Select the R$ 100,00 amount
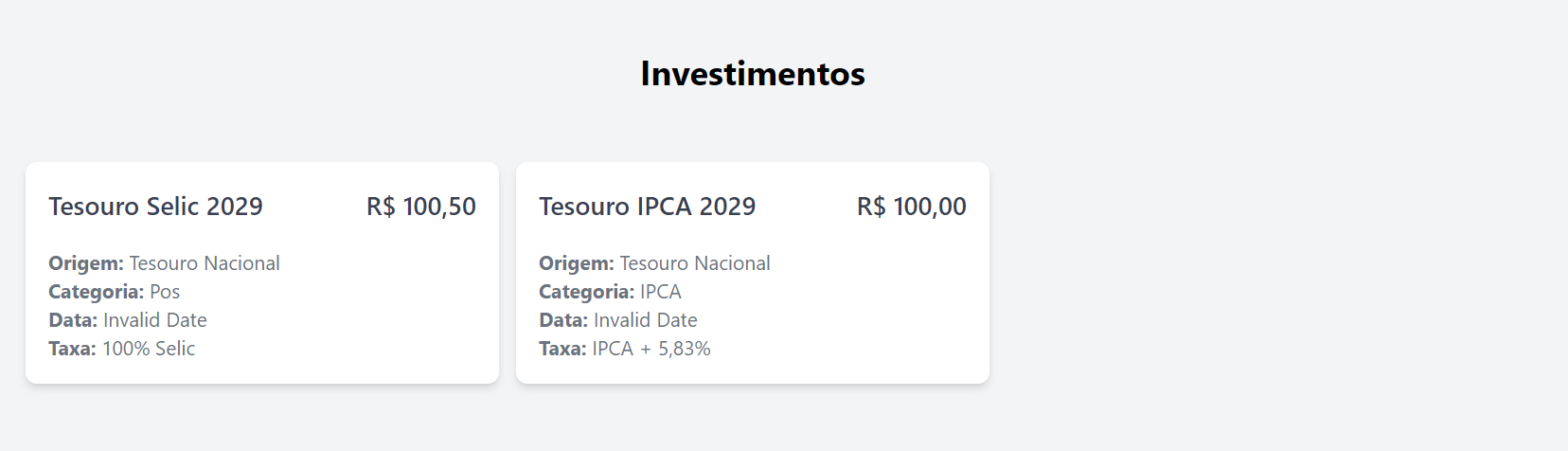Screen dimensions: 1568x451 coord(912,207)
